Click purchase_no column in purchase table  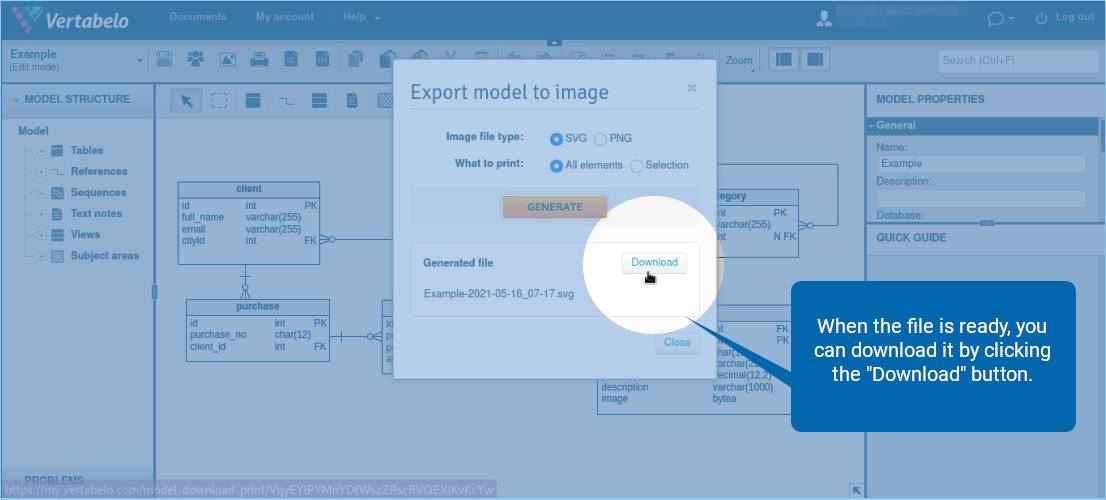coord(218,335)
